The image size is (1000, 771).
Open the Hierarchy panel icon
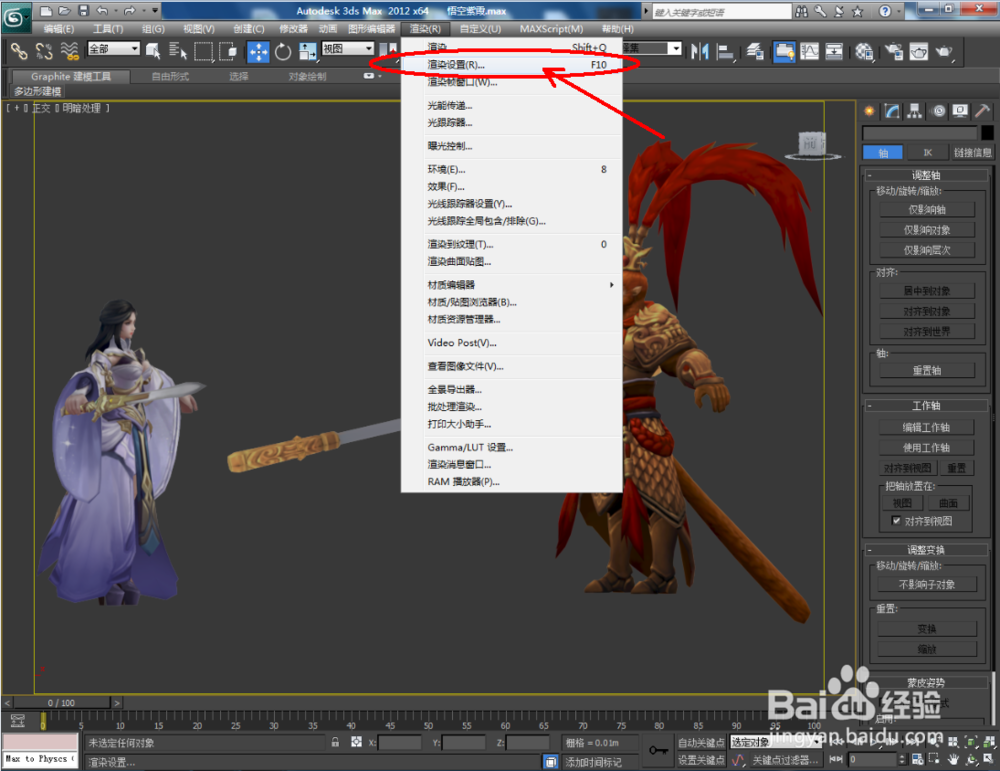(x=915, y=112)
